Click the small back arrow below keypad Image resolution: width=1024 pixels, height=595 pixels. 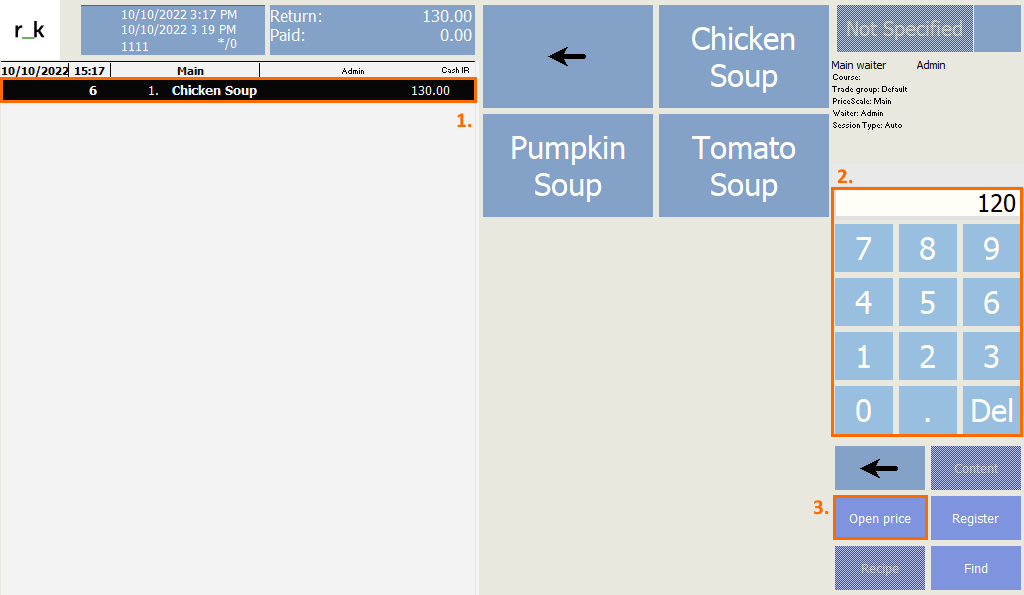pyautogui.click(x=880, y=468)
